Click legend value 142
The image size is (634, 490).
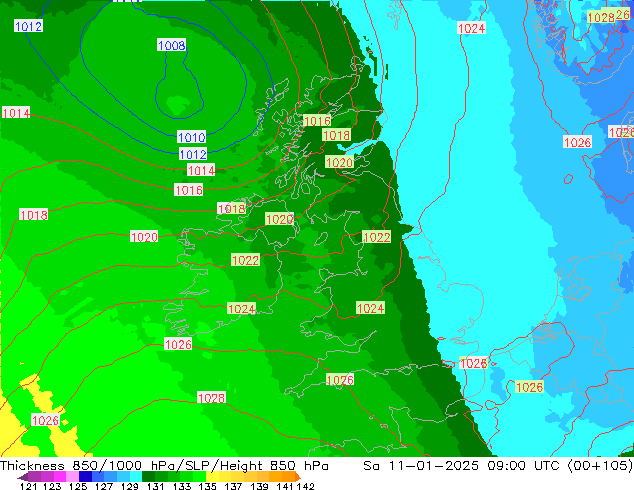306,486
